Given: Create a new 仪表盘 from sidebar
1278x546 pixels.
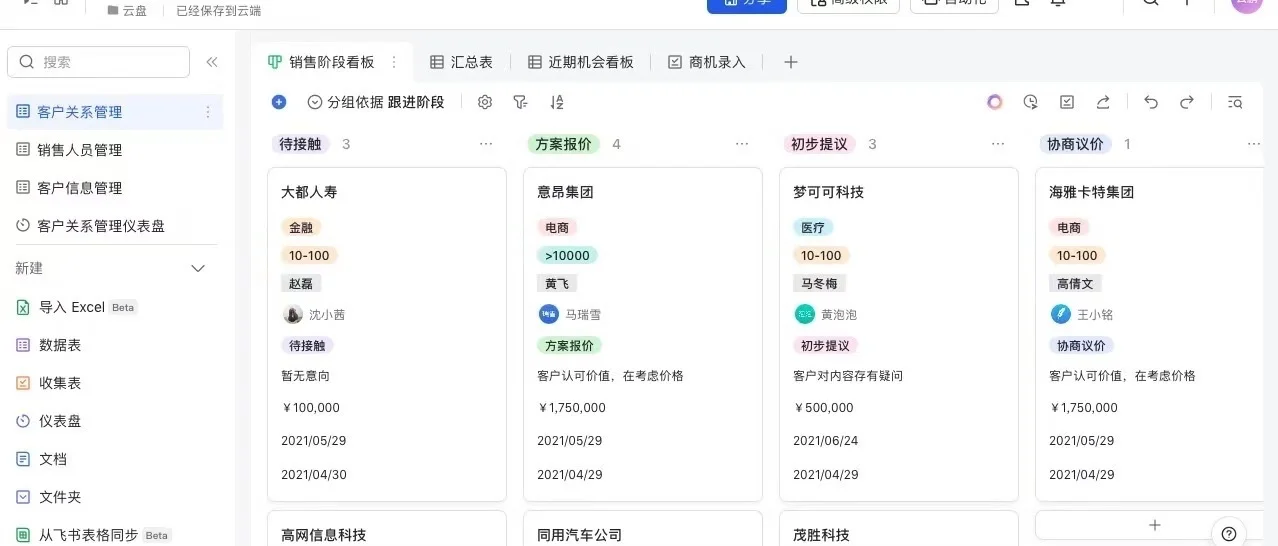Looking at the screenshot, I should (x=49, y=421).
